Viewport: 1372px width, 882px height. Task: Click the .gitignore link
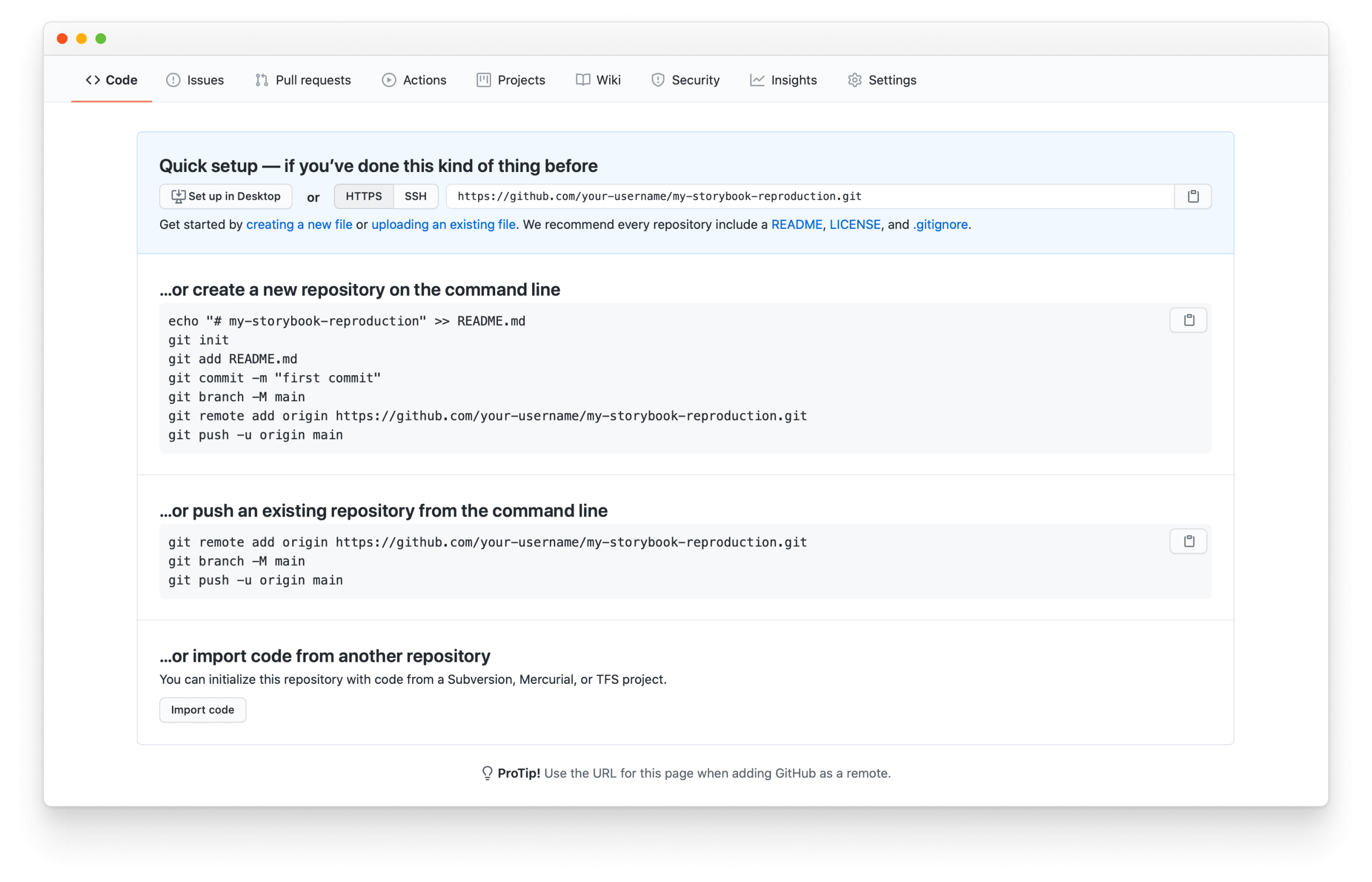coord(939,225)
